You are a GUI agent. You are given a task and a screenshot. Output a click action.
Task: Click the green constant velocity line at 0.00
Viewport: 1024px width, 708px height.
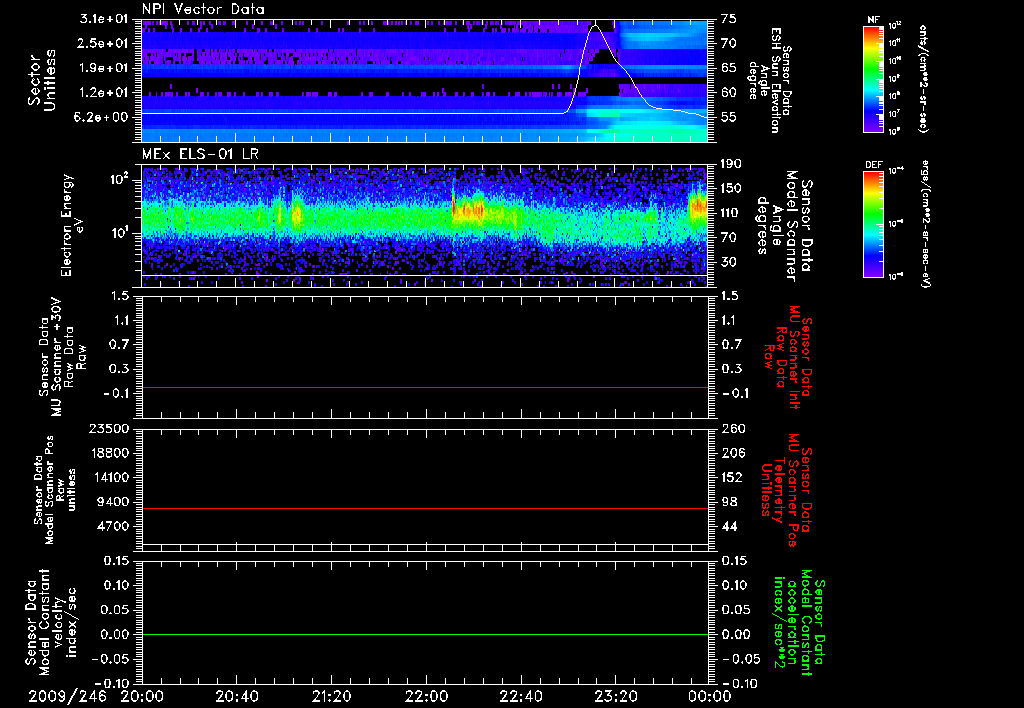click(425, 634)
